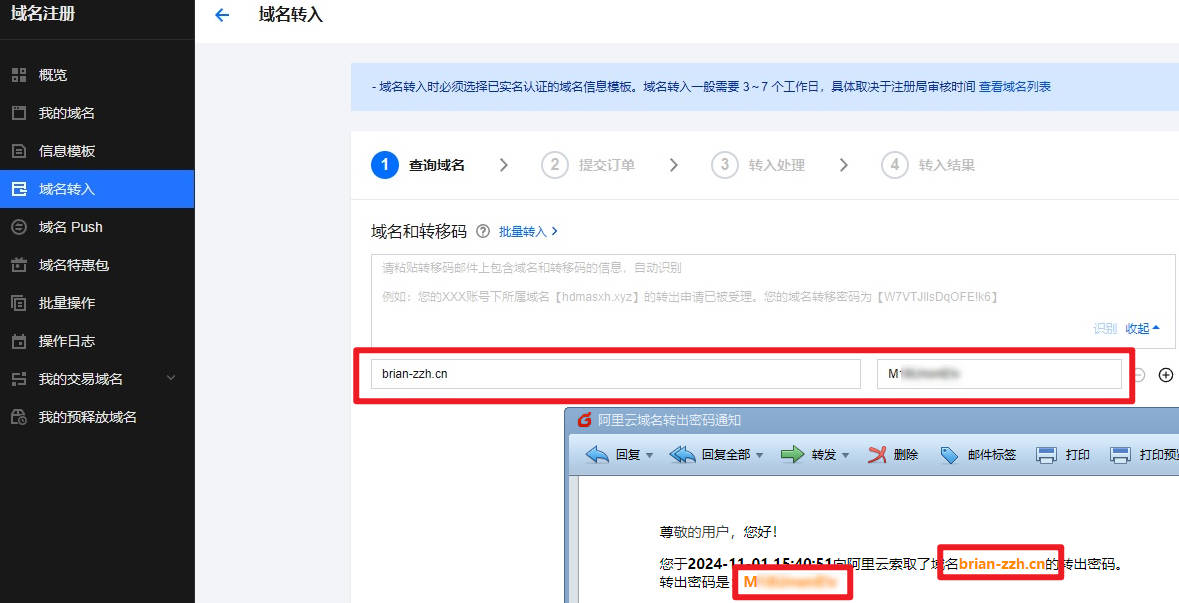Click step 2 提交订单
Viewport: 1179px width, 603px height.
588,165
